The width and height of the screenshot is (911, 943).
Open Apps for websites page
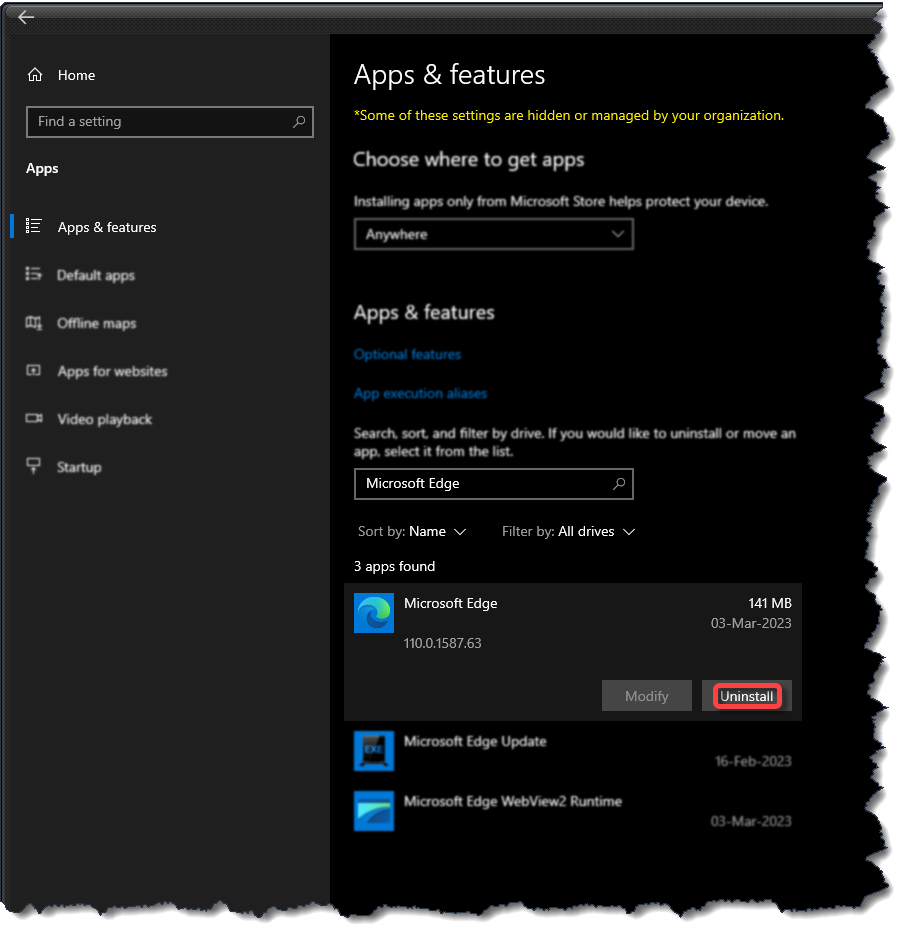[x=112, y=371]
